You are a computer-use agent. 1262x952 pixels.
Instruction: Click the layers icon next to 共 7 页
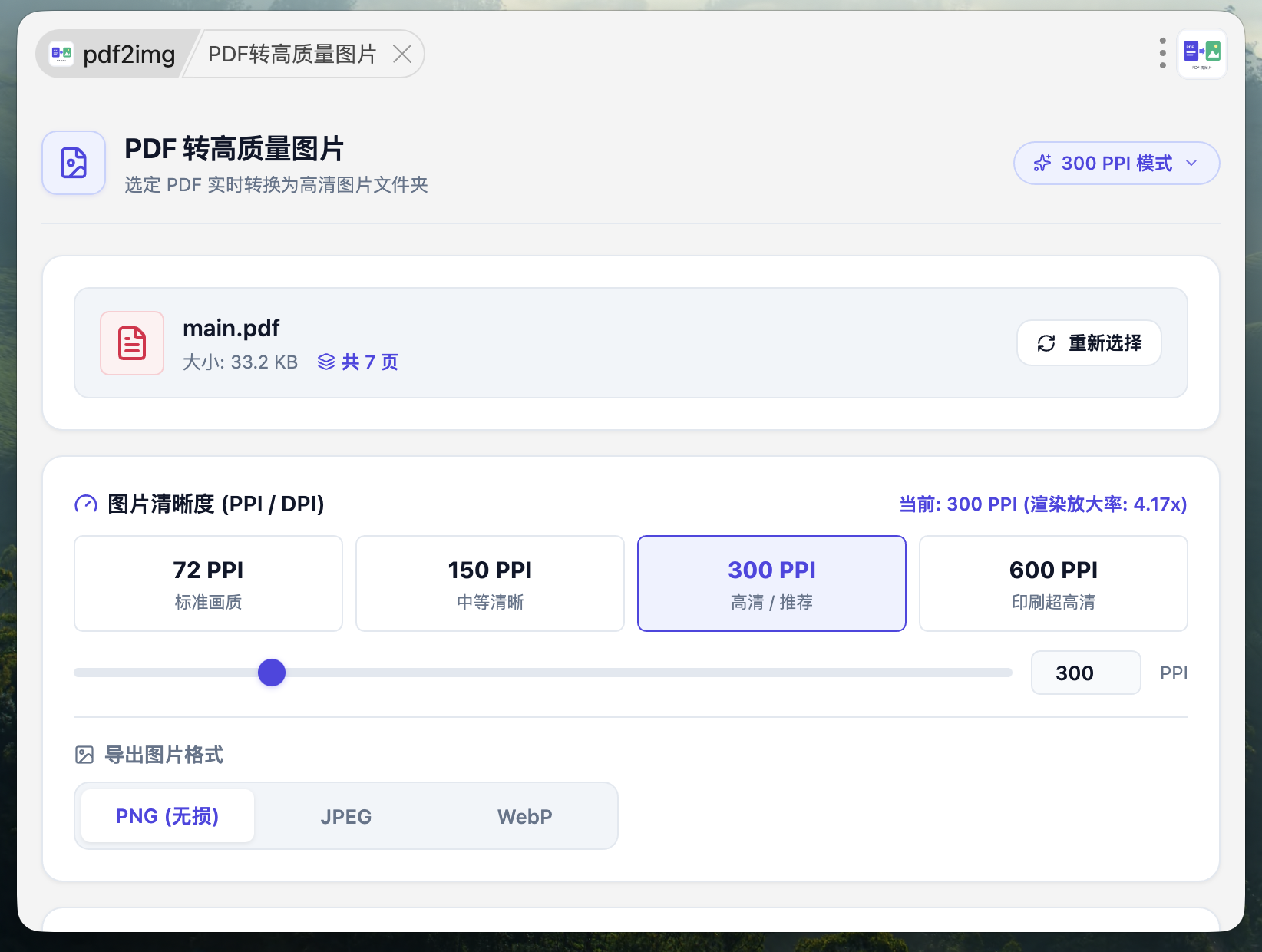click(326, 362)
